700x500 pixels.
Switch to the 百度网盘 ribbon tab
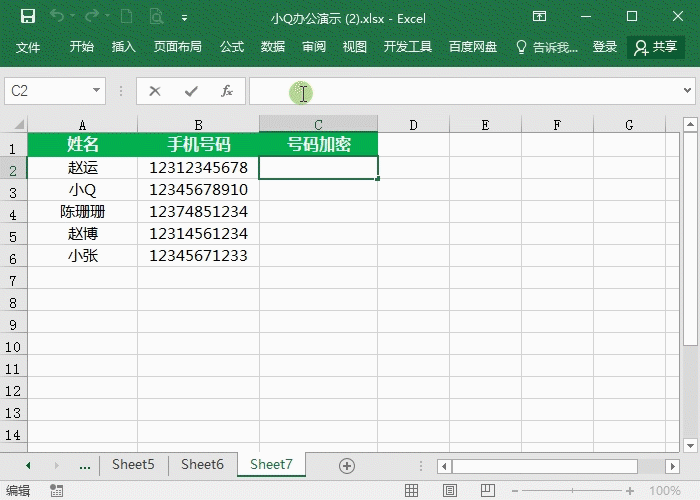point(473,46)
